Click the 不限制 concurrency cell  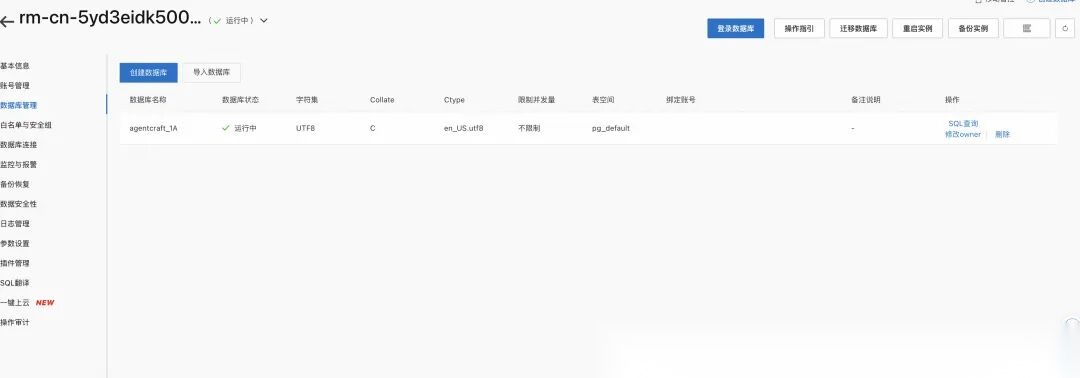pos(529,128)
